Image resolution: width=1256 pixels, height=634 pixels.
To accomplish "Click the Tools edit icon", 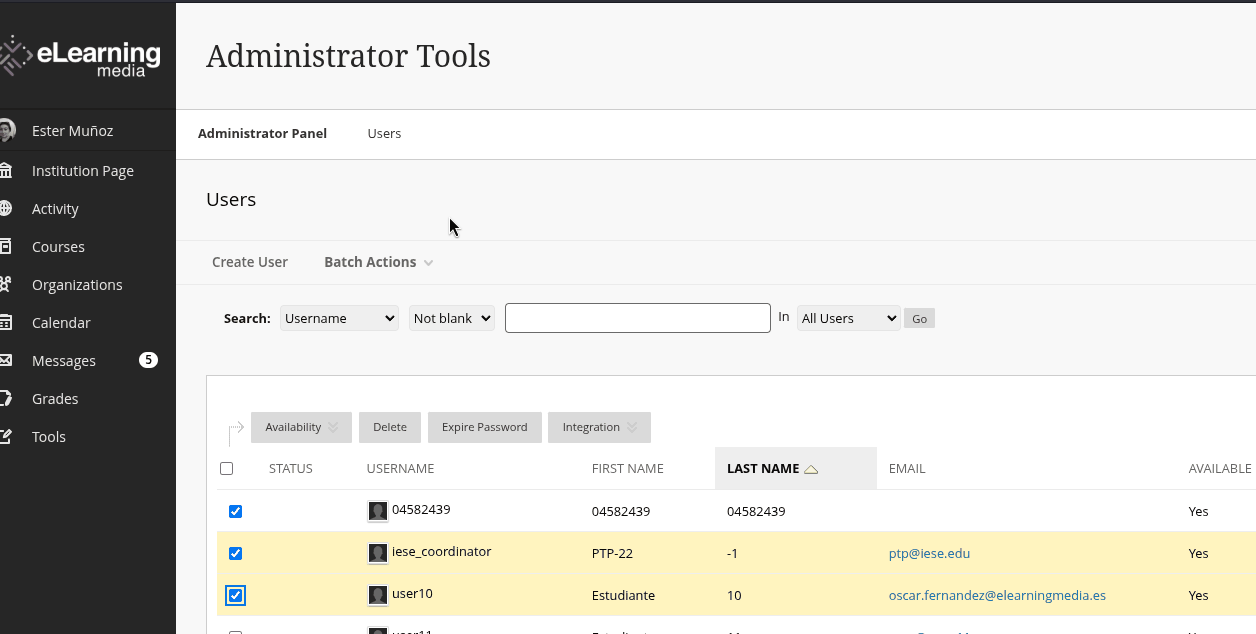I will 6,437.
